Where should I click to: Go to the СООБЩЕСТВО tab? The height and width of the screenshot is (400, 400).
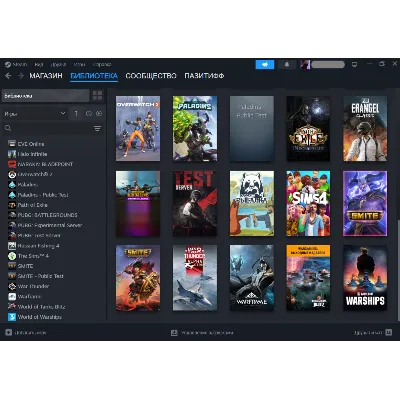(x=151, y=76)
